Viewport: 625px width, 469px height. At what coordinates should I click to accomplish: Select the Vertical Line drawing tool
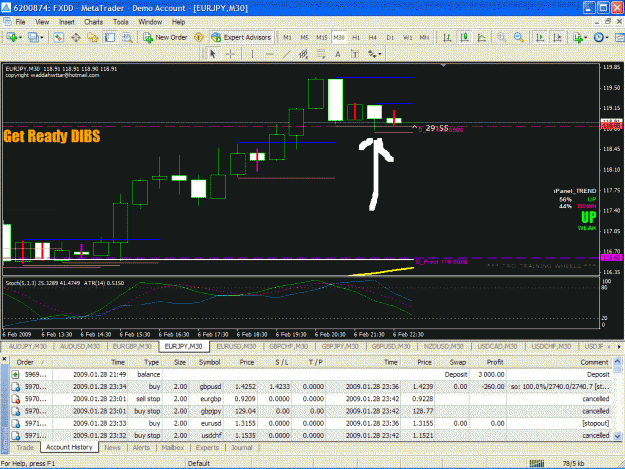[252, 54]
